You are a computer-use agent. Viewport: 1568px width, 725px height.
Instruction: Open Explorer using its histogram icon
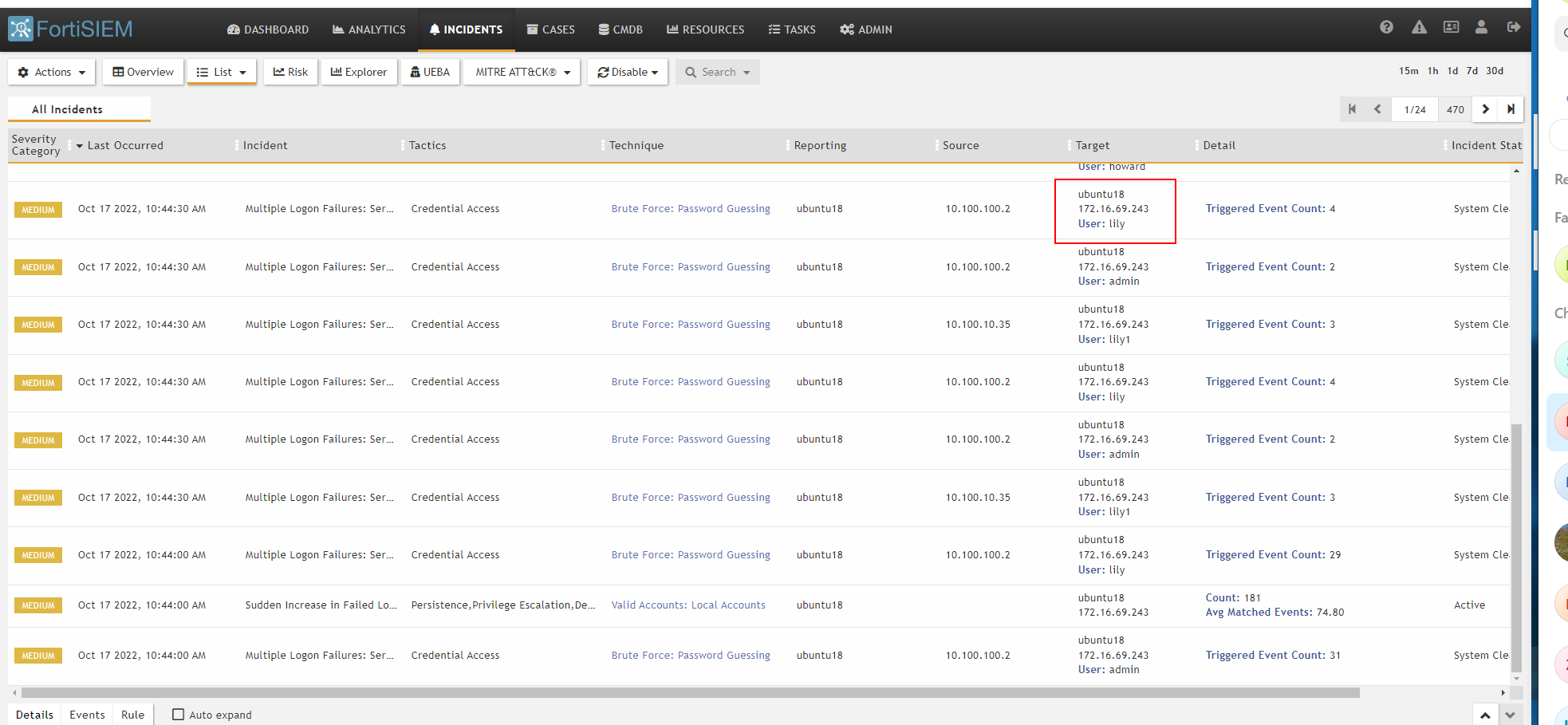(359, 72)
